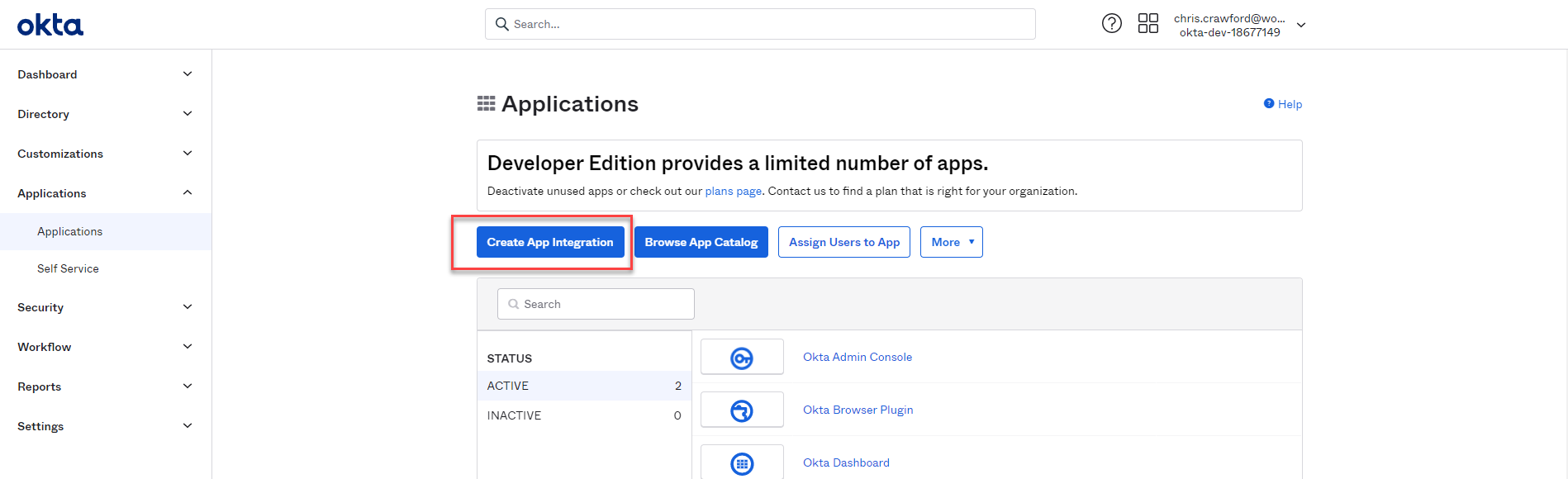Image resolution: width=1568 pixels, height=479 pixels.
Task: Click the INACTIVE count 0
Action: coord(677,415)
